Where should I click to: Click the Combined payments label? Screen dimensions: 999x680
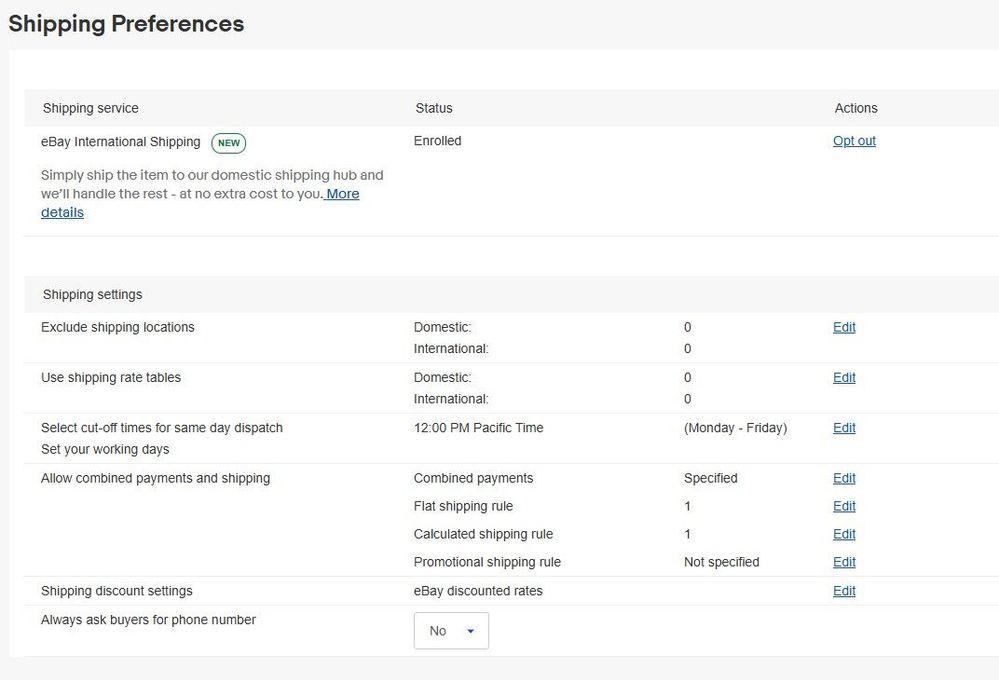[473, 478]
